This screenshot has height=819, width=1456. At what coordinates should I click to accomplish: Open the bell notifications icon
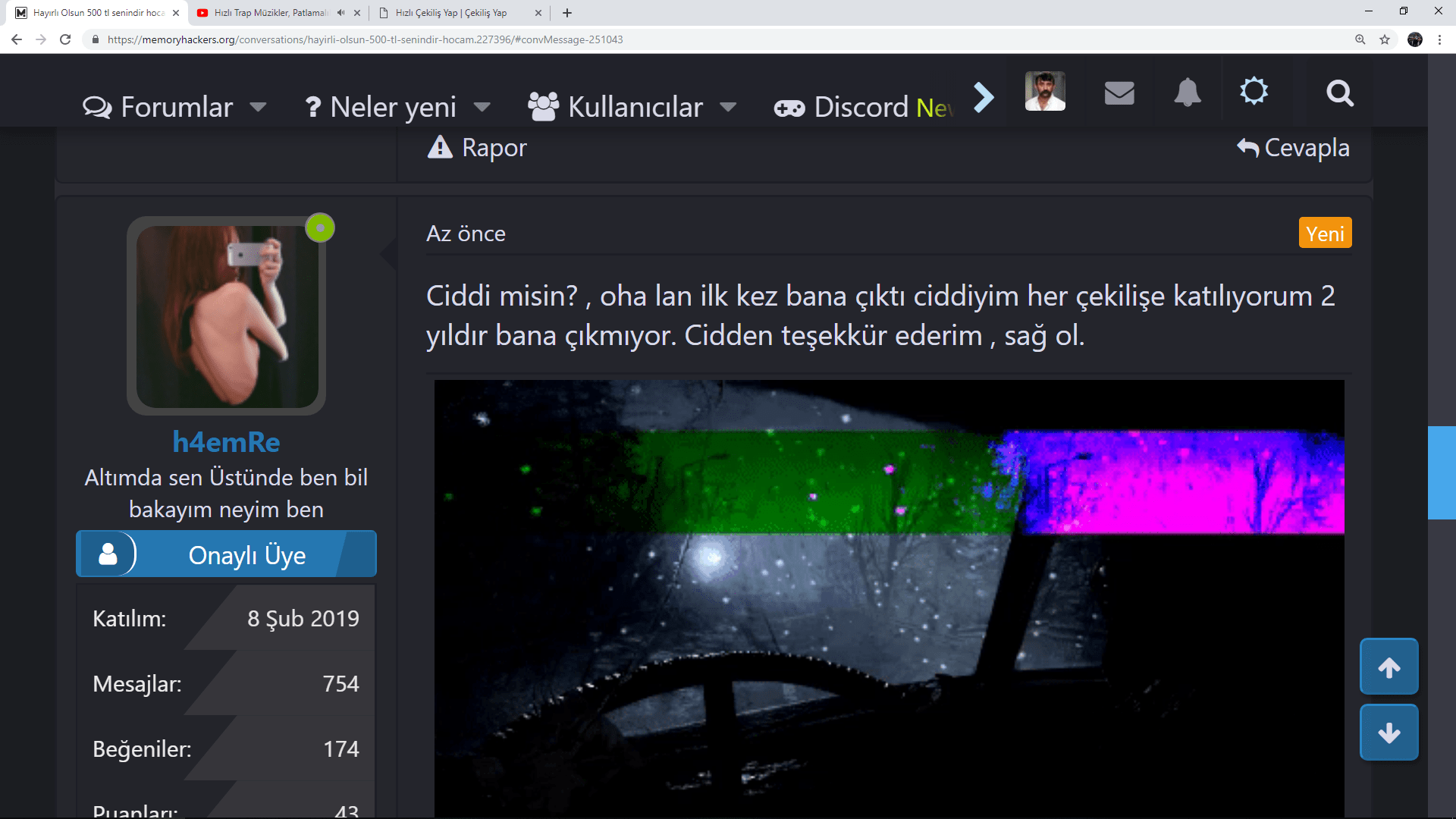pyautogui.click(x=1188, y=93)
